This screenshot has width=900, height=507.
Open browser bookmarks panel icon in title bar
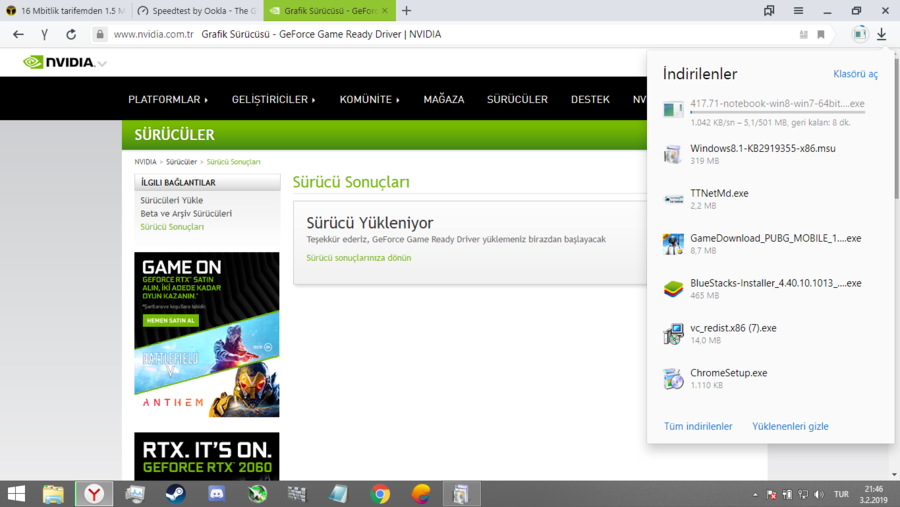pyautogui.click(x=769, y=10)
